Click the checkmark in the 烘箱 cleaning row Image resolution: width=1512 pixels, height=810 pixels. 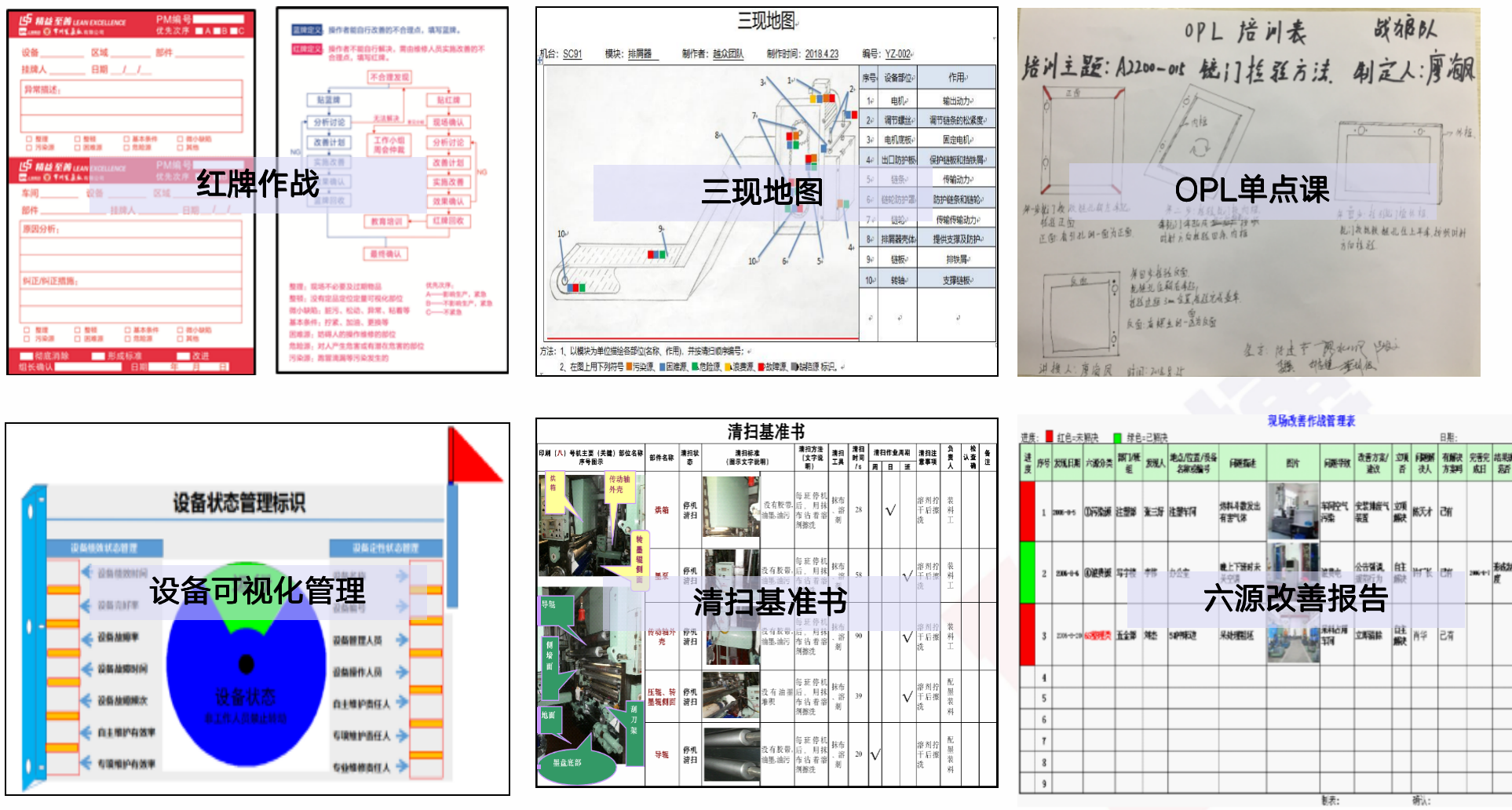pyautogui.click(x=890, y=510)
